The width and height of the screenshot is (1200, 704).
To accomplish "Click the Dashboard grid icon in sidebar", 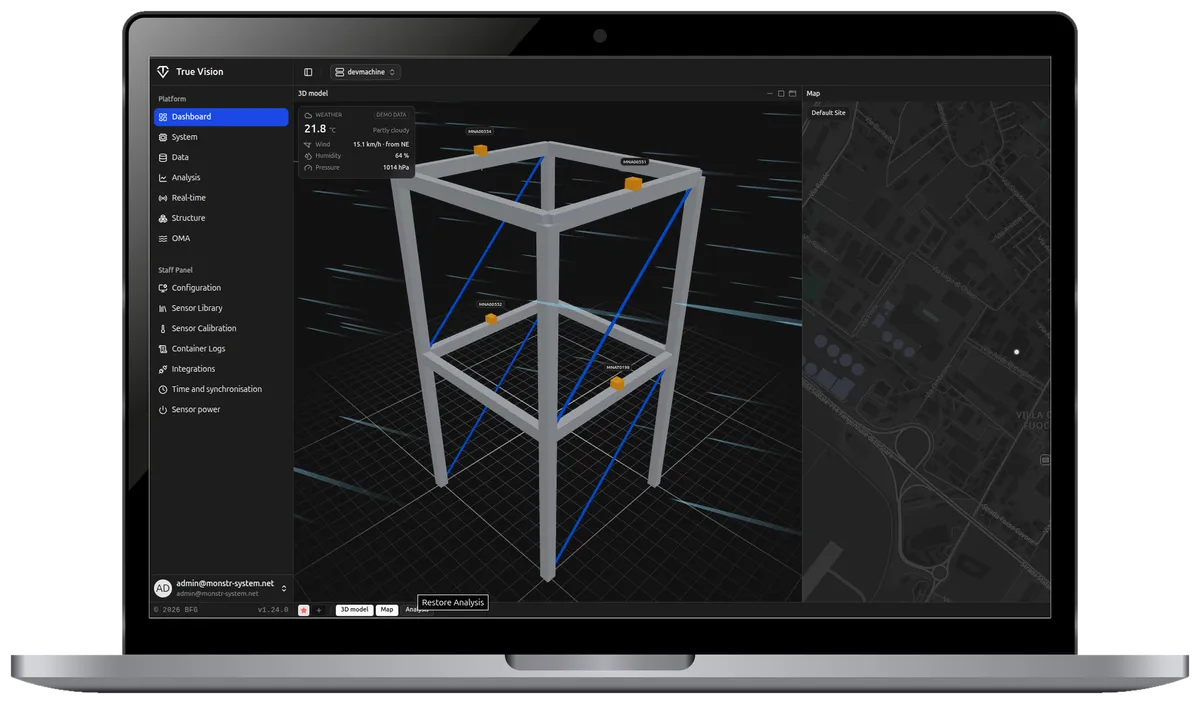I will click(163, 117).
